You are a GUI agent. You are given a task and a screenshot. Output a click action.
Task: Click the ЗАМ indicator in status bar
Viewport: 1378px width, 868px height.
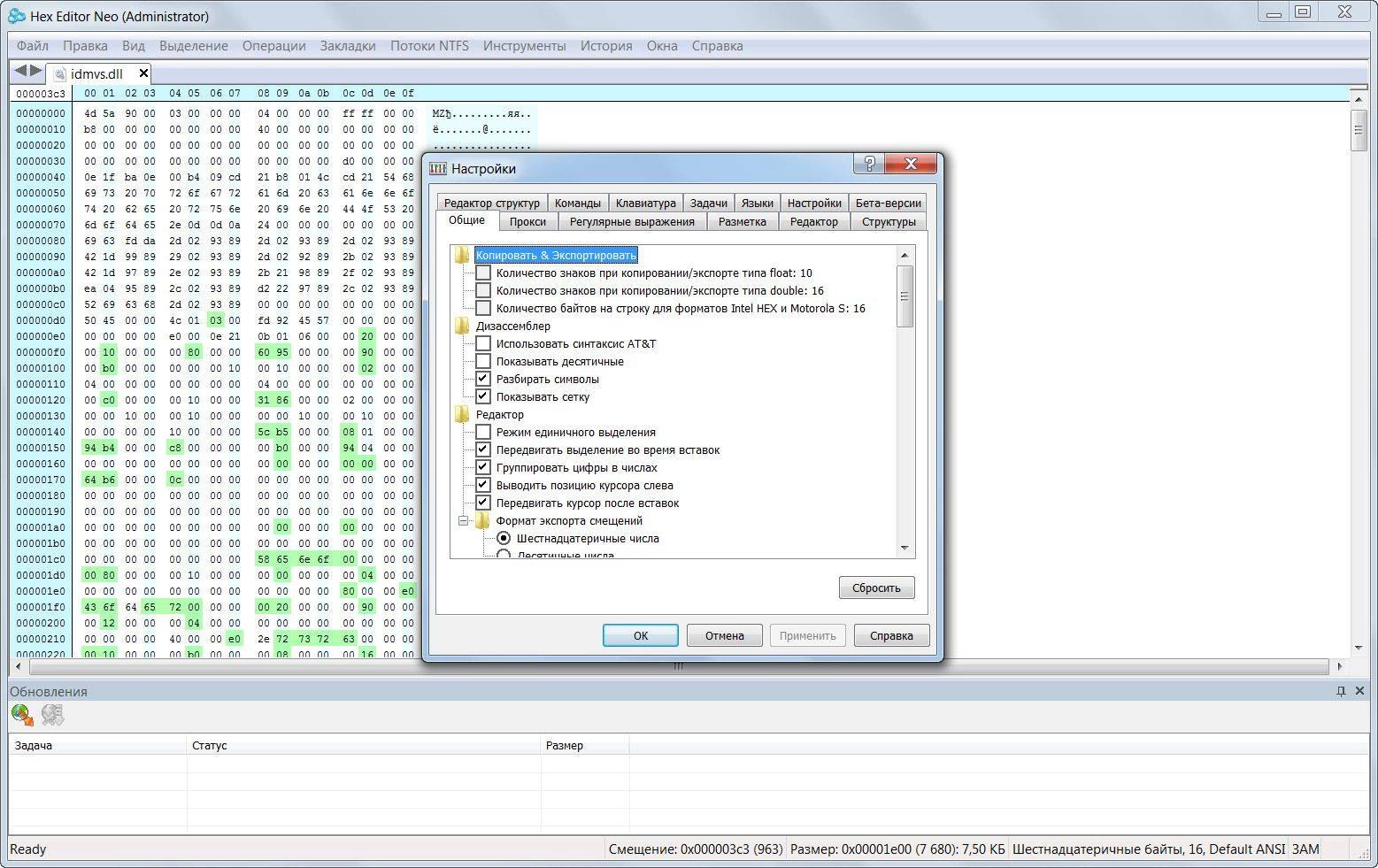coord(1305,849)
